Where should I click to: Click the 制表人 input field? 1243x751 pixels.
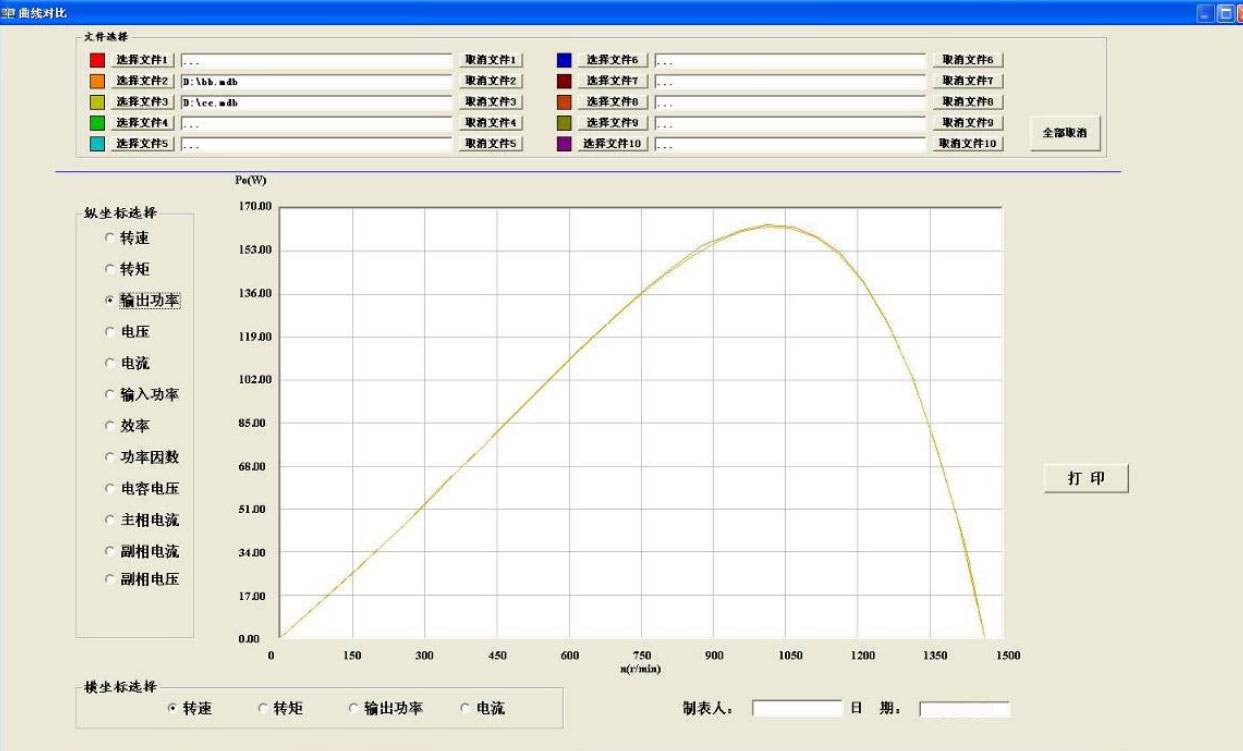[x=795, y=707]
